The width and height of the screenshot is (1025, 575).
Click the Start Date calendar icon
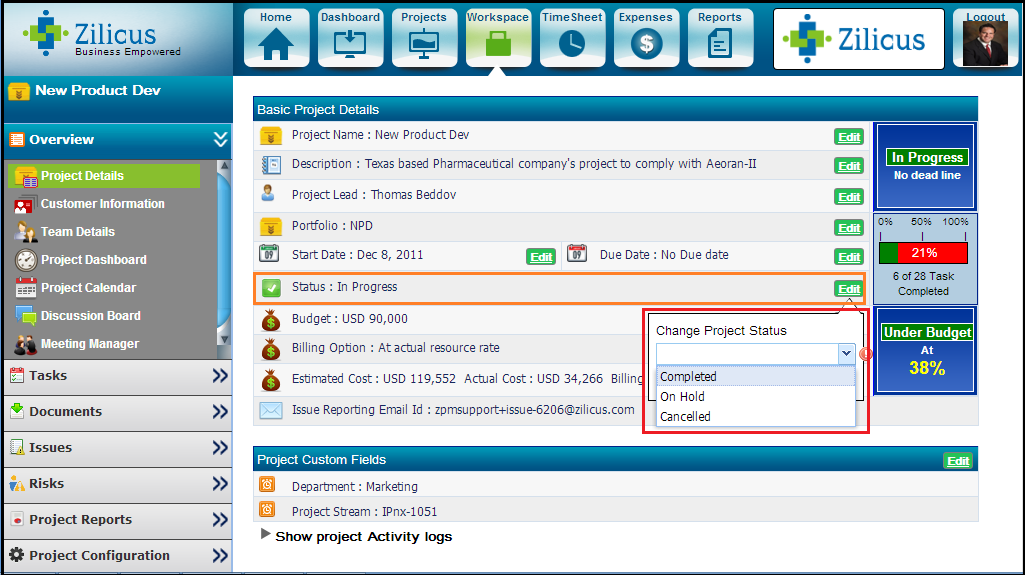click(269, 255)
